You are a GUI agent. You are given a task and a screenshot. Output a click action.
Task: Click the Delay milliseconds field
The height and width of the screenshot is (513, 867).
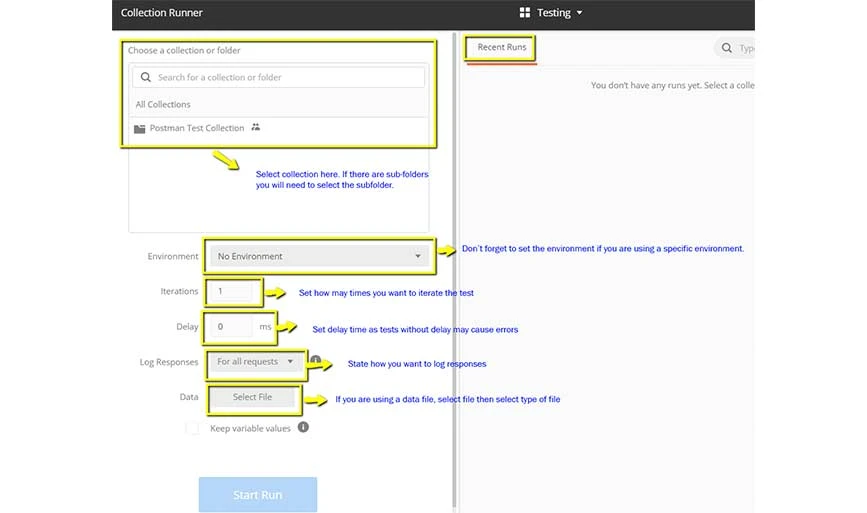point(232,327)
